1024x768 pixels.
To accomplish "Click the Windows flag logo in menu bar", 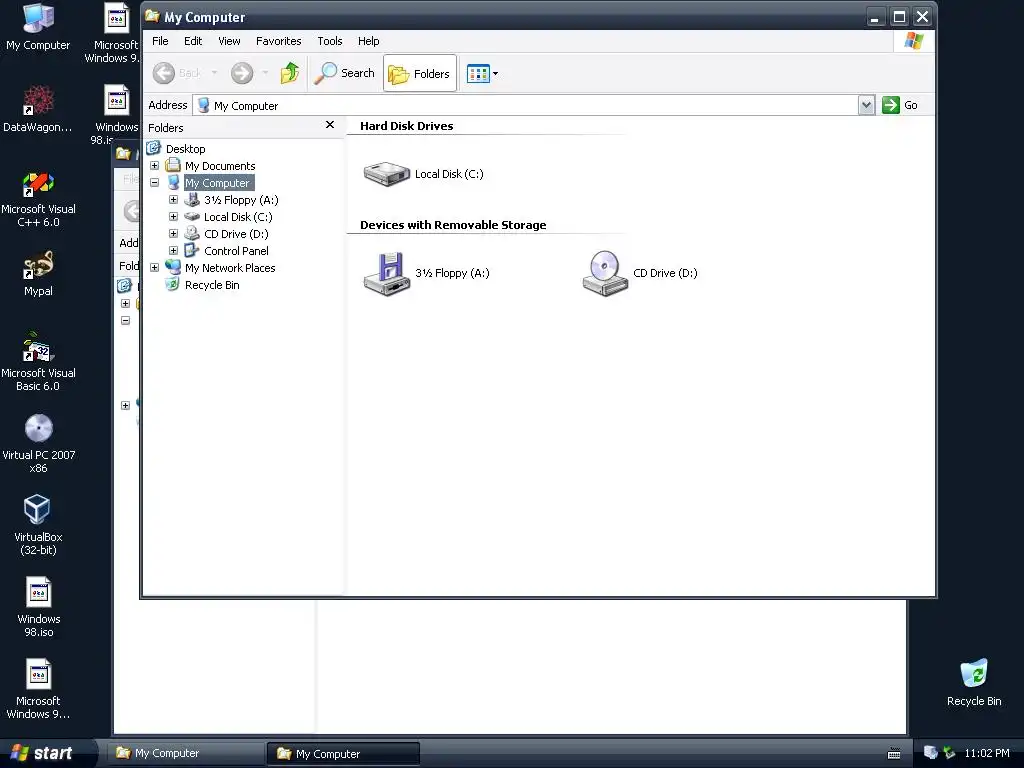I will tap(914, 41).
